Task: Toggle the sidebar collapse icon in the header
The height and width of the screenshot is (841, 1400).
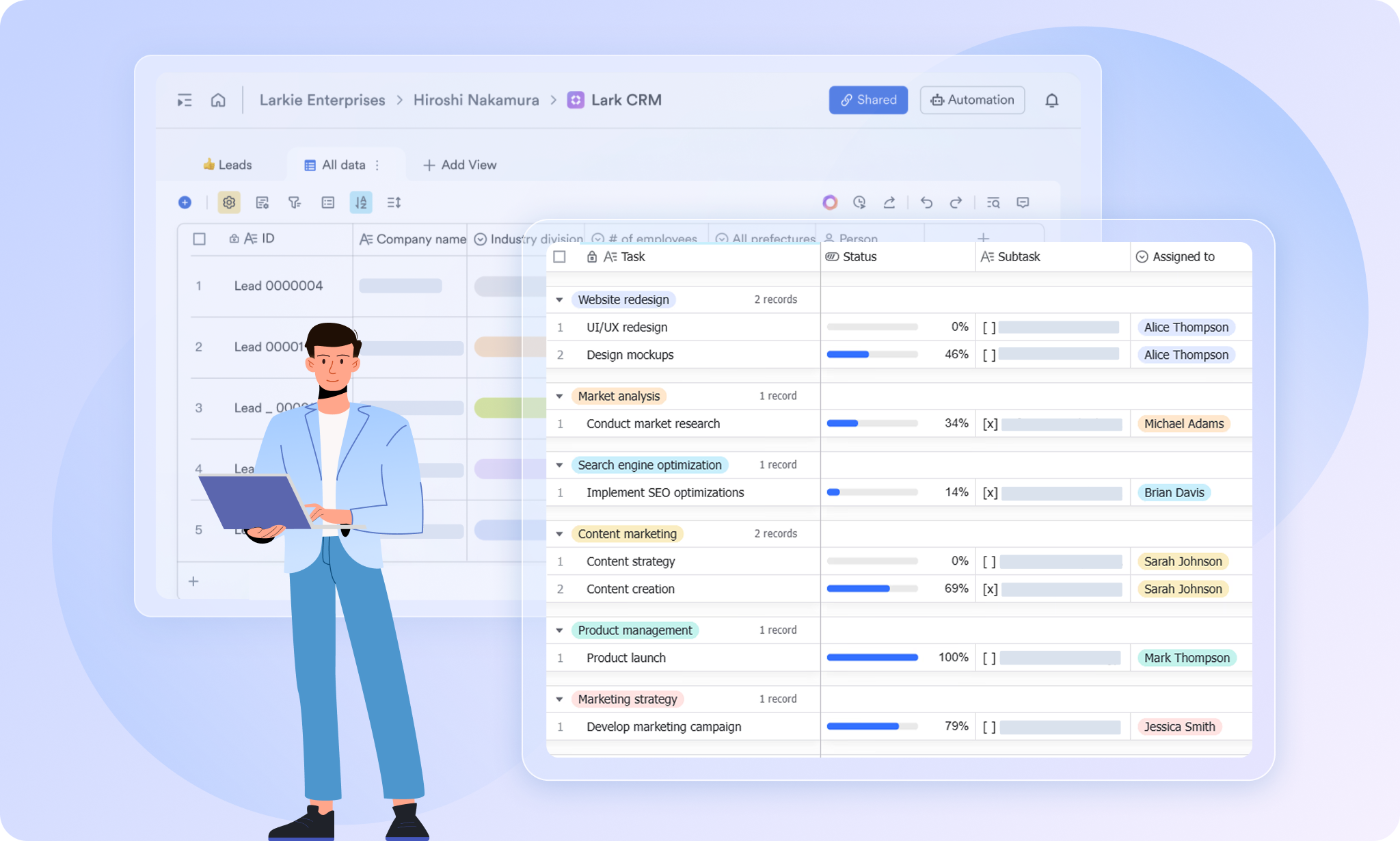Action: (185, 101)
